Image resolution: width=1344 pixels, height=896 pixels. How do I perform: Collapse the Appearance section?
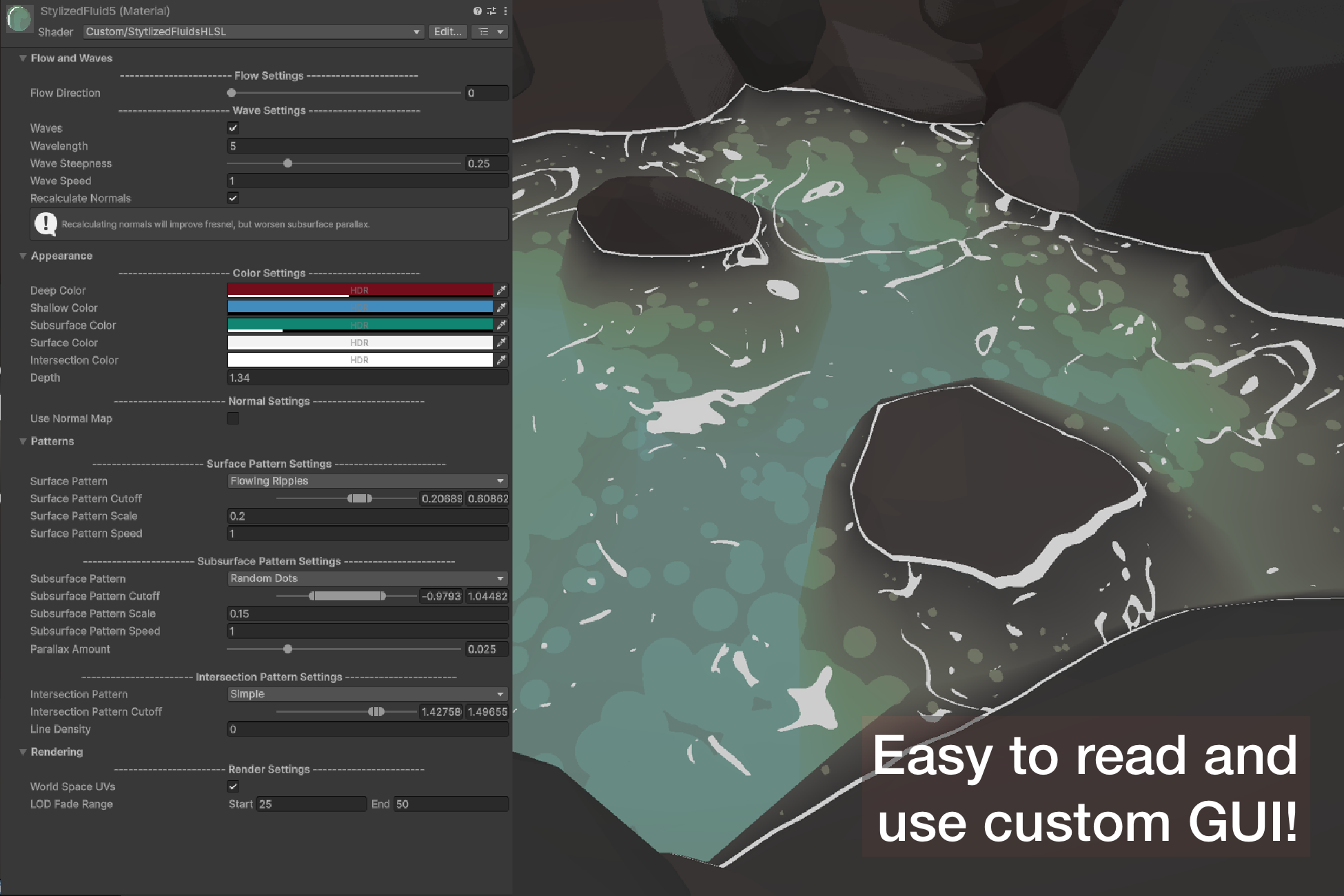23,256
